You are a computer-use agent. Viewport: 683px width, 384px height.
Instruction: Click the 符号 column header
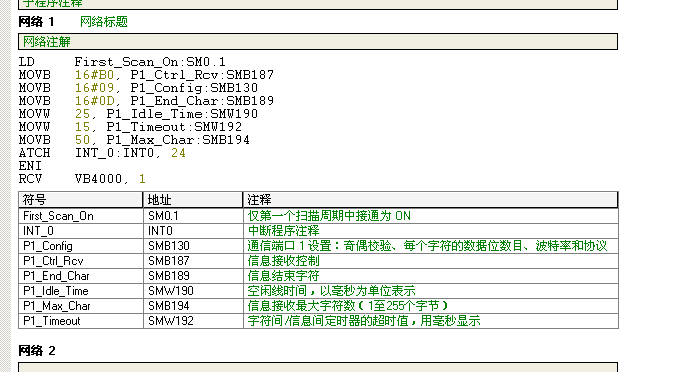[81, 200]
